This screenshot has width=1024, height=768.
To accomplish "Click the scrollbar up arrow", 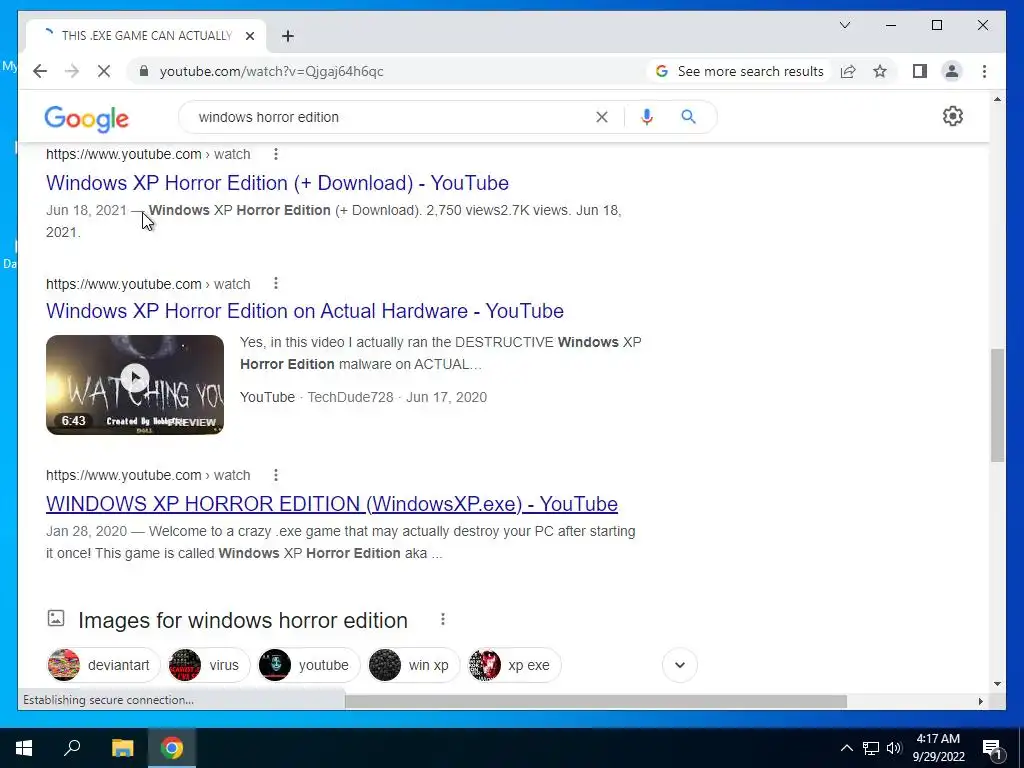I will pyautogui.click(x=997, y=99).
